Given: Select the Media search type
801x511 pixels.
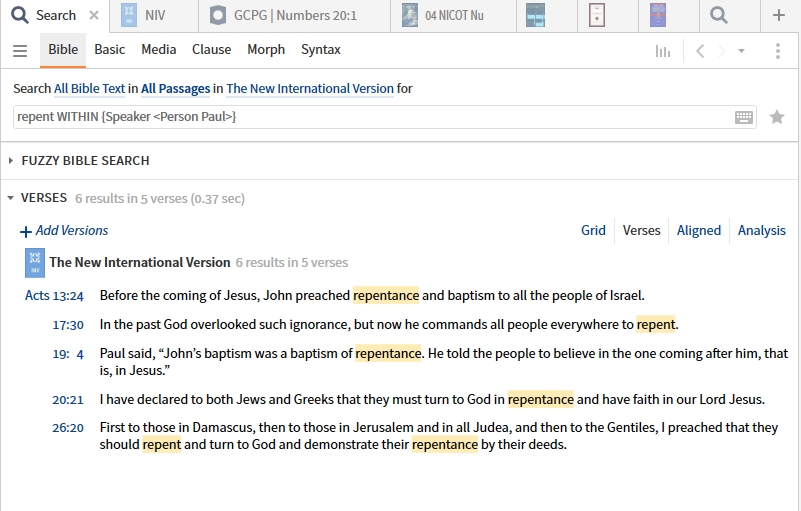Looking at the screenshot, I should click(158, 50).
